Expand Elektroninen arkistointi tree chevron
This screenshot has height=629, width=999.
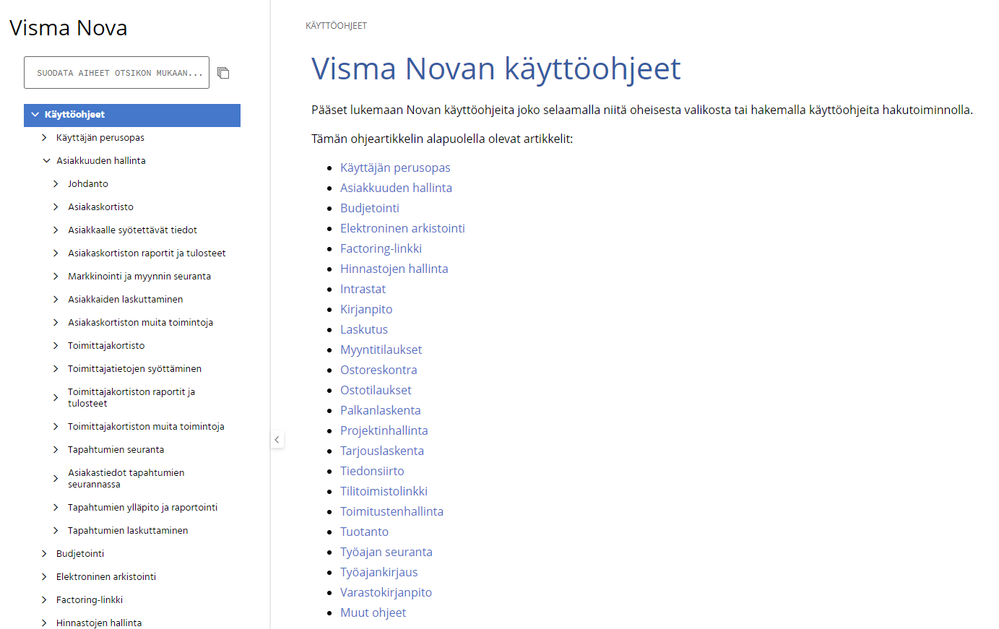tap(44, 577)
